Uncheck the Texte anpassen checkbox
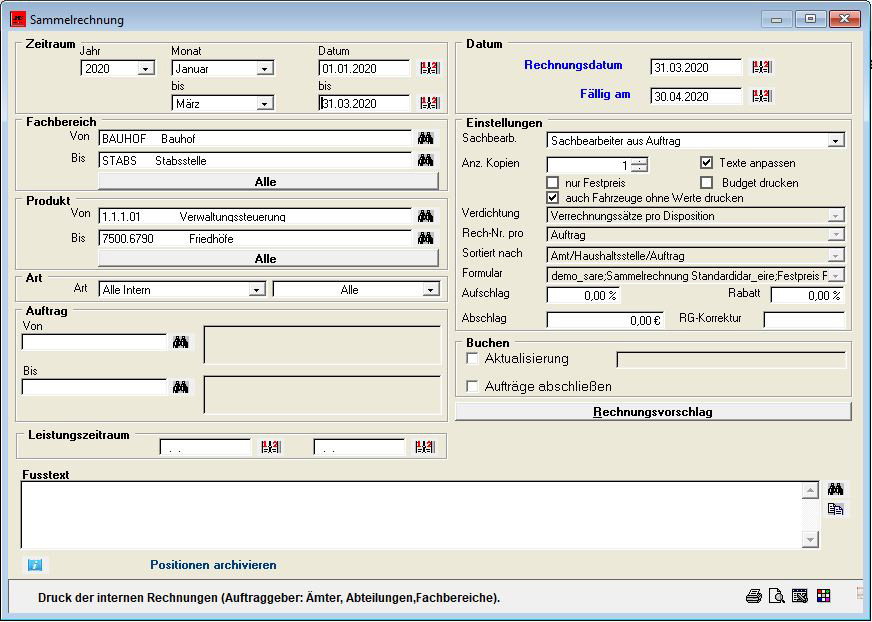Image resolution: width=872 pixels, height=622 pixels. point(706,163)
